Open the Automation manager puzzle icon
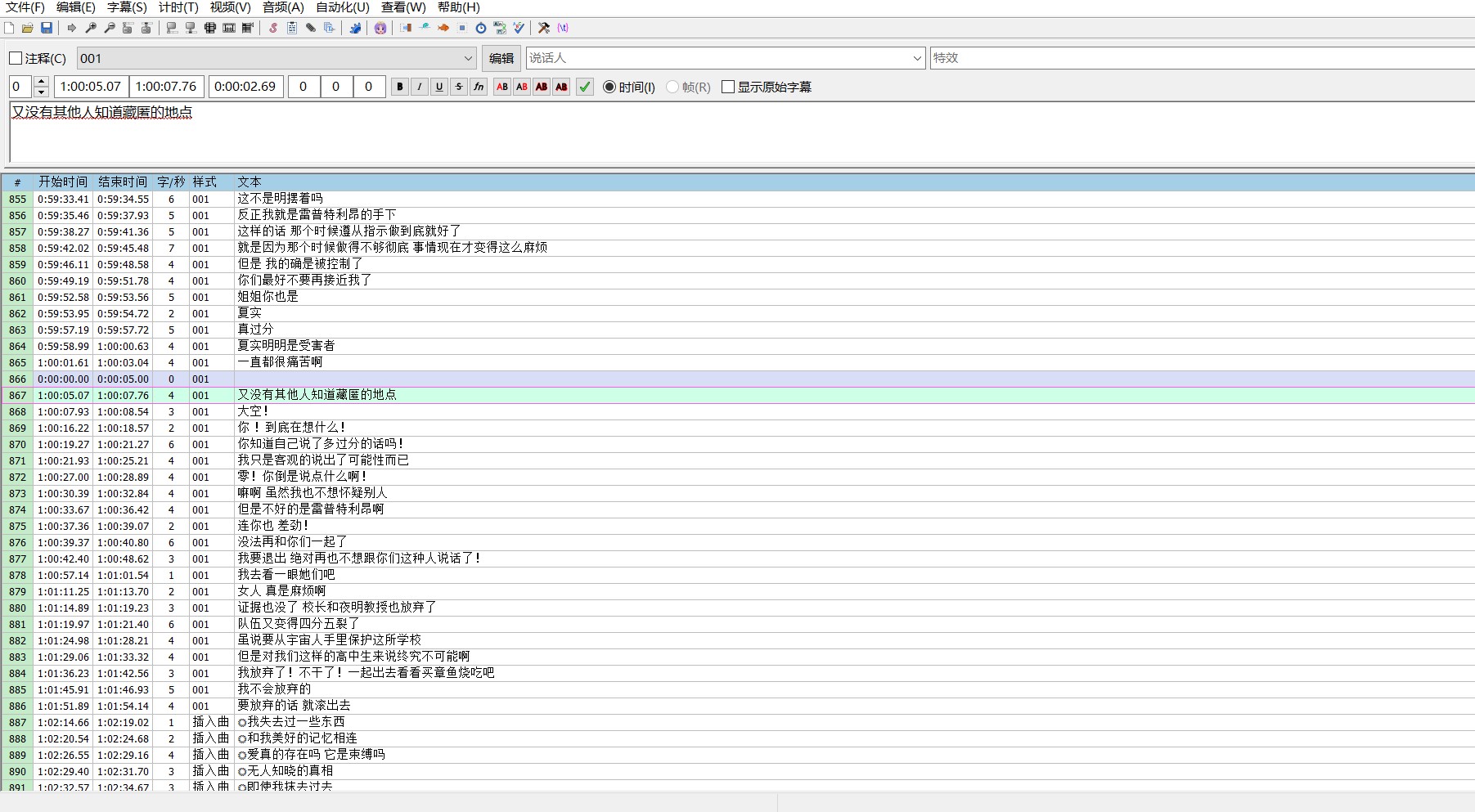Image resolution: width=1475 pixels, height=812 pixels. 355,28
